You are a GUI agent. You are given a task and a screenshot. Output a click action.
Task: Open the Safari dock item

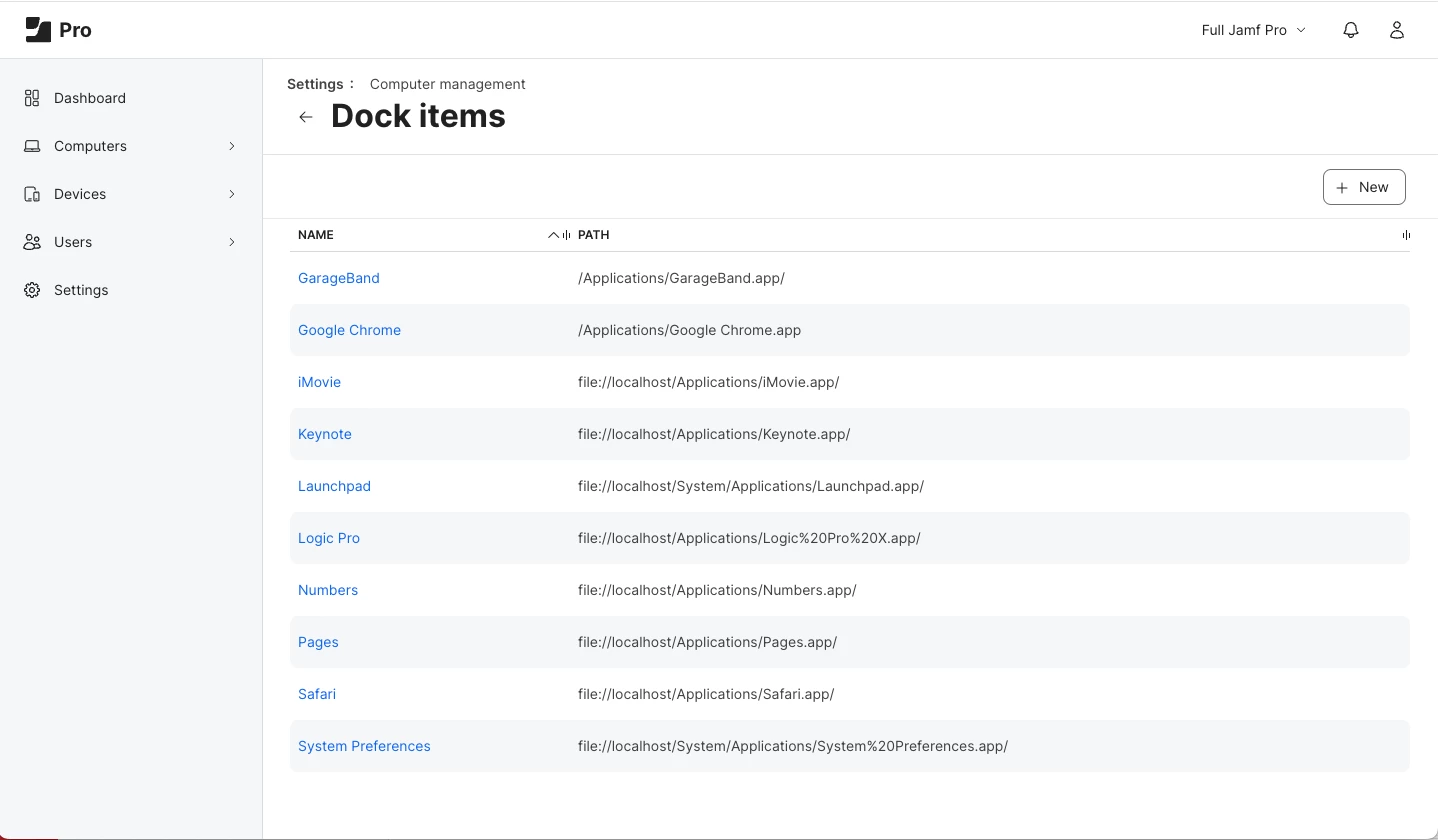[317, 694]
